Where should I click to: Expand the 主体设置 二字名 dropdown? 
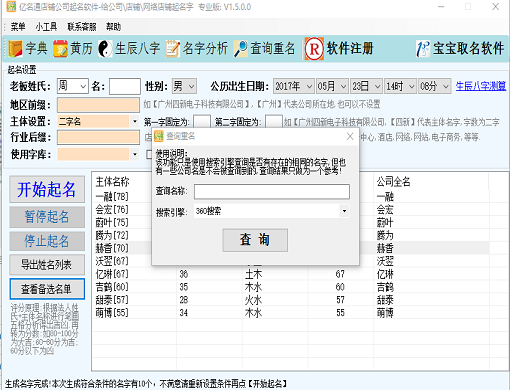point(135,121)
